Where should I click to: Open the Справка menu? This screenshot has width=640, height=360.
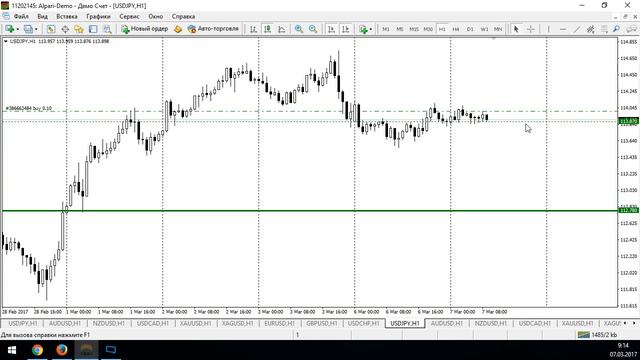coord(183,17)
